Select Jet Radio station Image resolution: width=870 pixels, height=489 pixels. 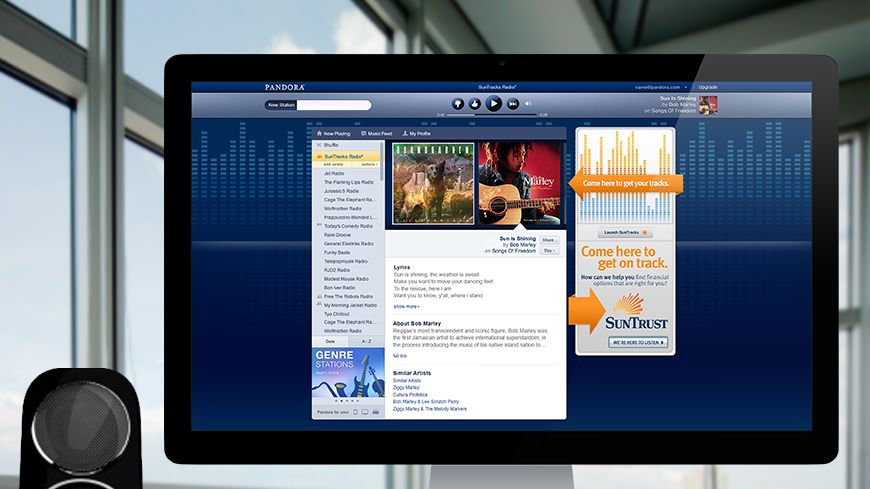pyautogui.click(x=334, y=174)
